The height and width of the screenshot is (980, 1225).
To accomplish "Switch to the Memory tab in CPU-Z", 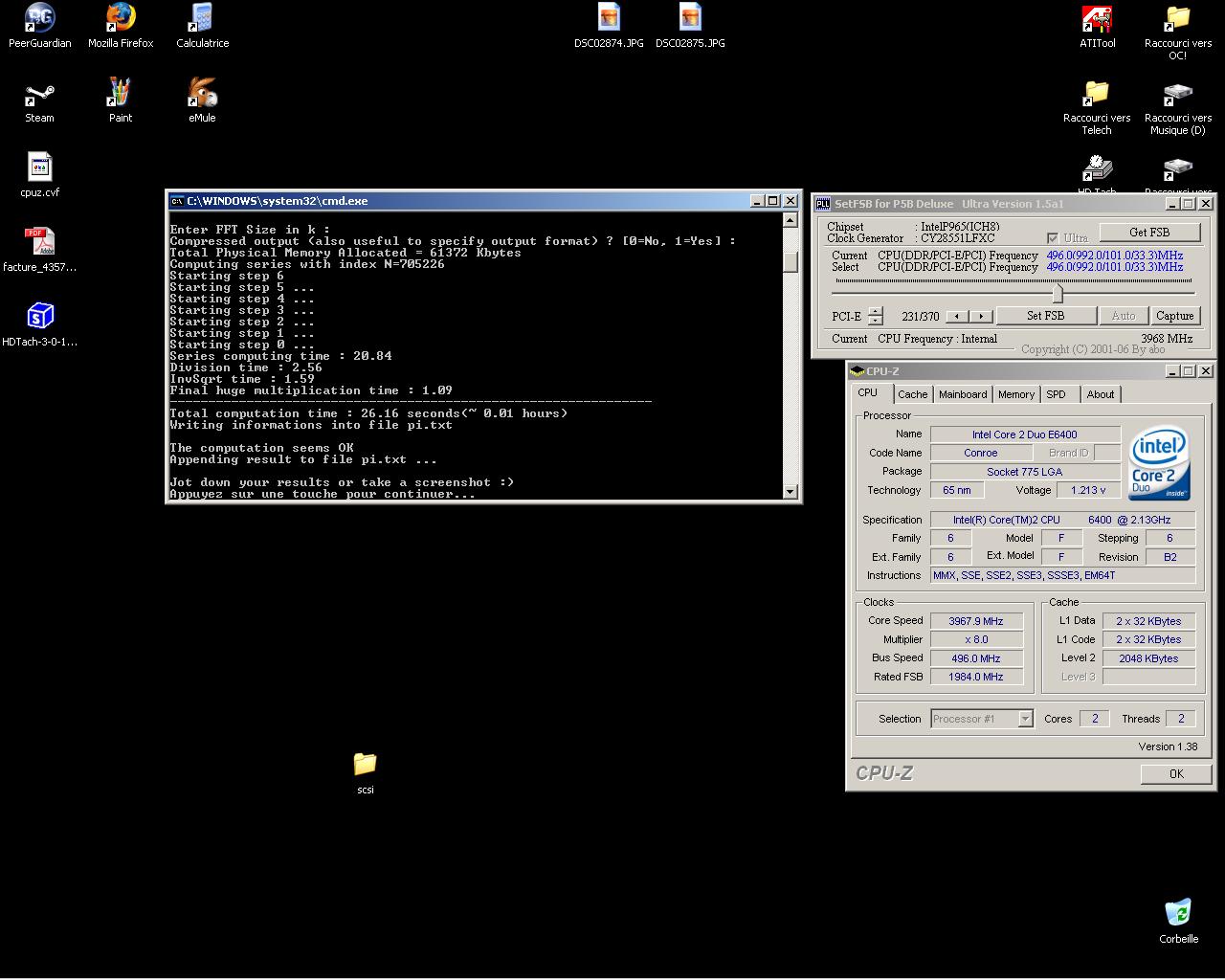I will pyautogui.click(x=1016, y=394).
